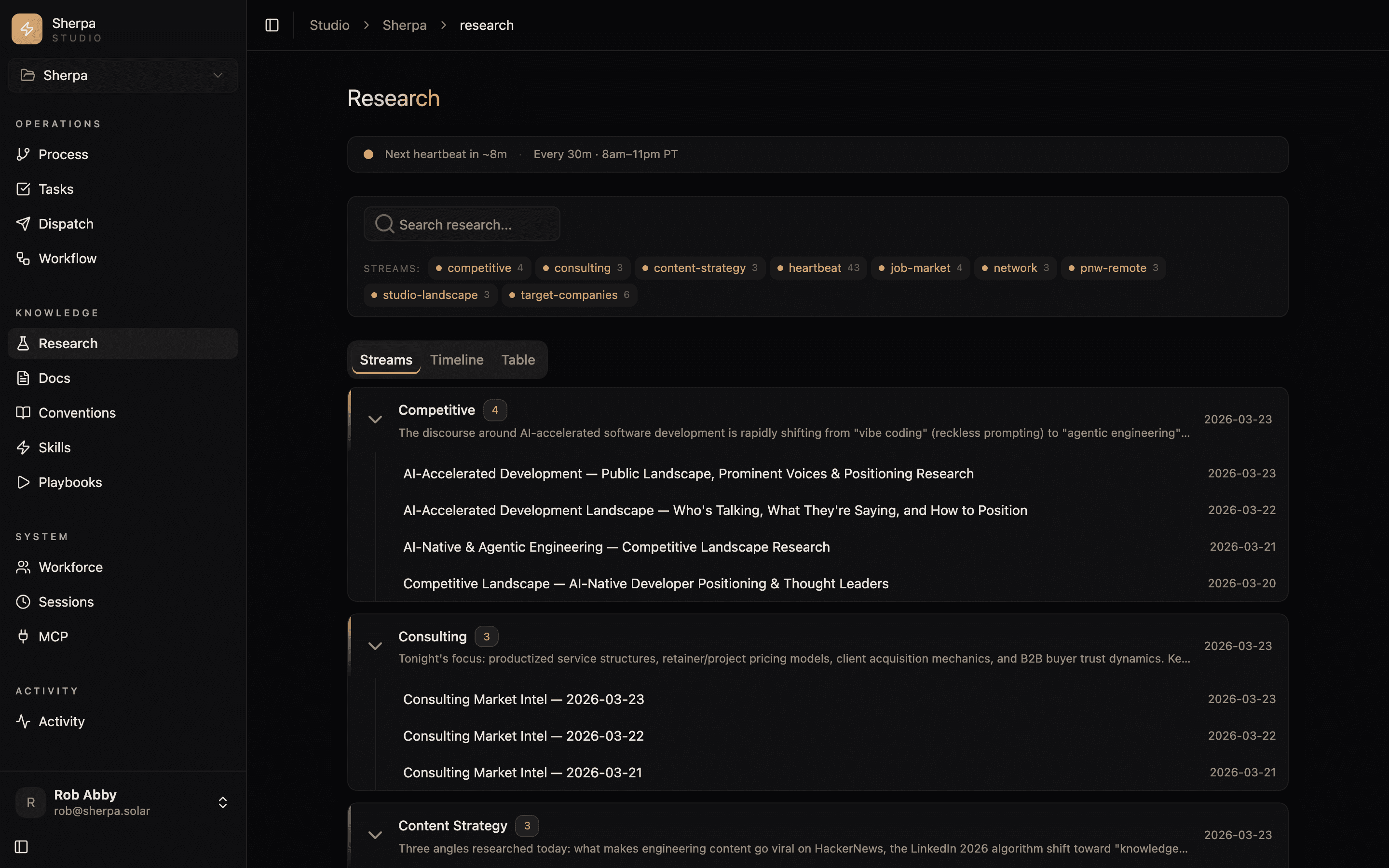Click the Competitive count badge 4
The height and width of the screenshot is (868, 1389).
[x=495, y=410]
